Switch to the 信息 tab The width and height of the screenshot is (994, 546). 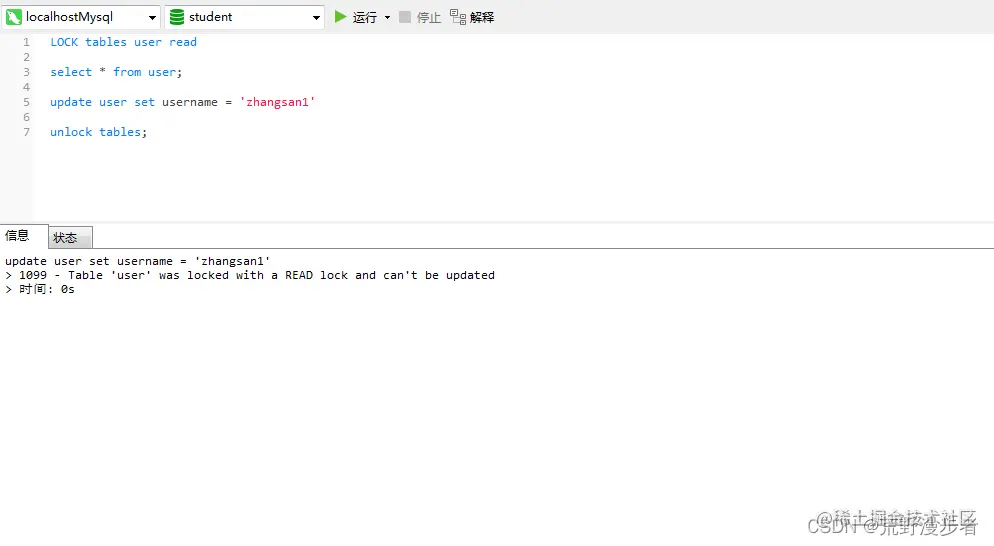point(17,236)
